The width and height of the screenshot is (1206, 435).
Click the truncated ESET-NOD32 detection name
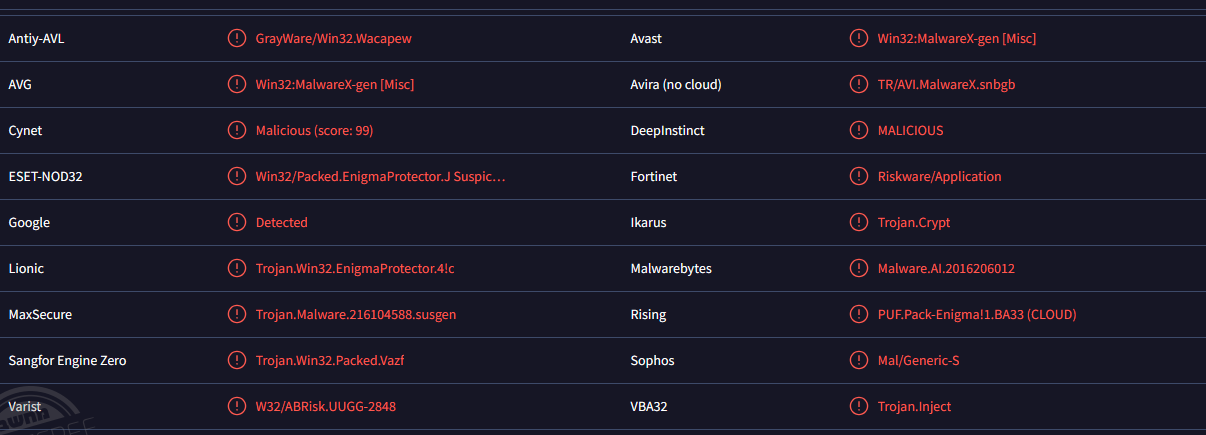click(380, 177)
